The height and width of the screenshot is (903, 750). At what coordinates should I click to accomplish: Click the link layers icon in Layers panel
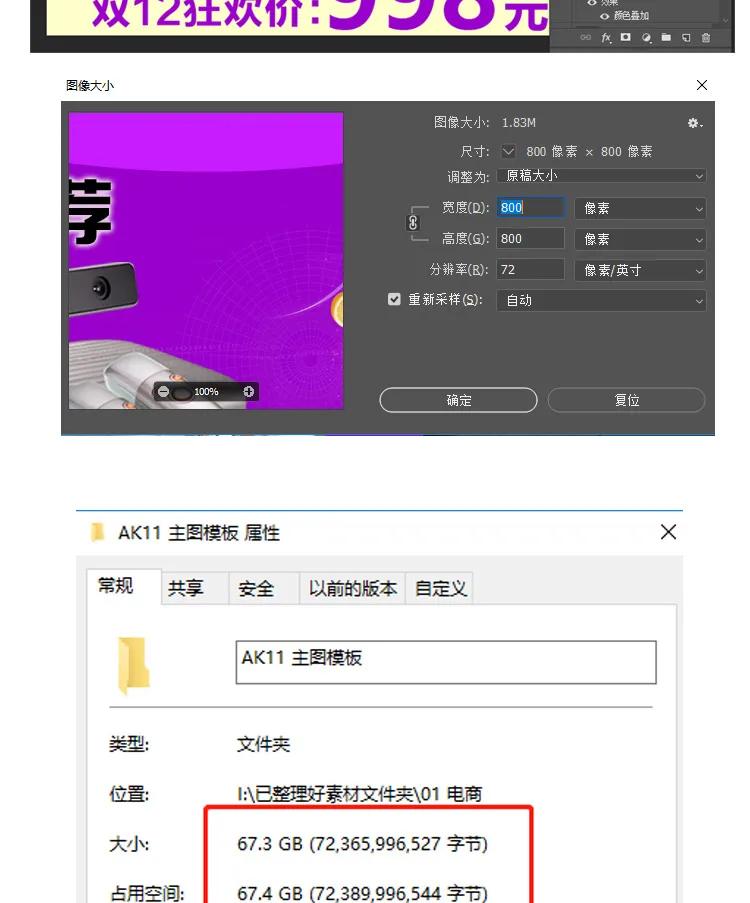tap(585, 37)
